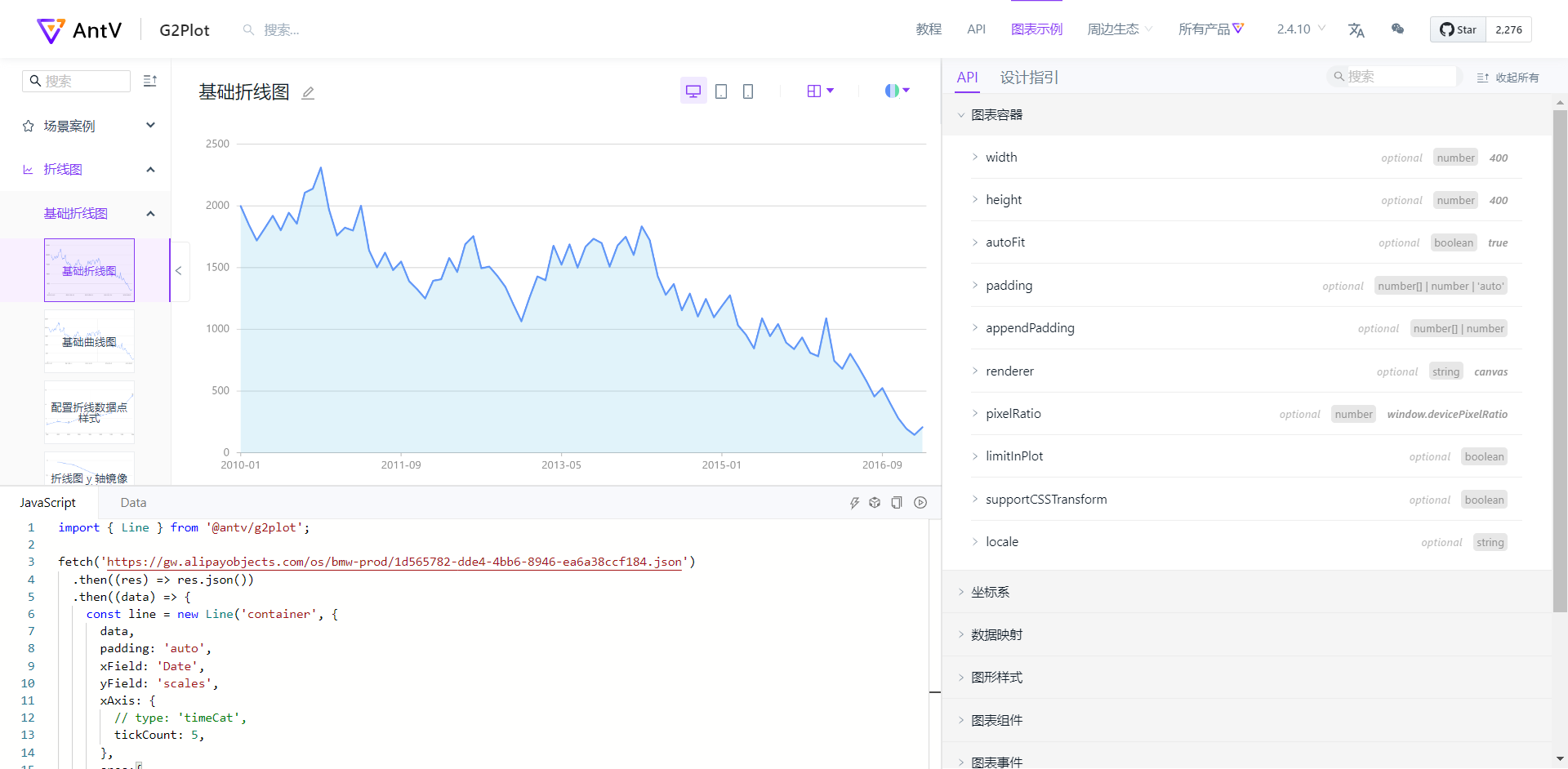Select the 基础曲线图 example thumbnail
1568x769 pixels.
click(89, 340)
